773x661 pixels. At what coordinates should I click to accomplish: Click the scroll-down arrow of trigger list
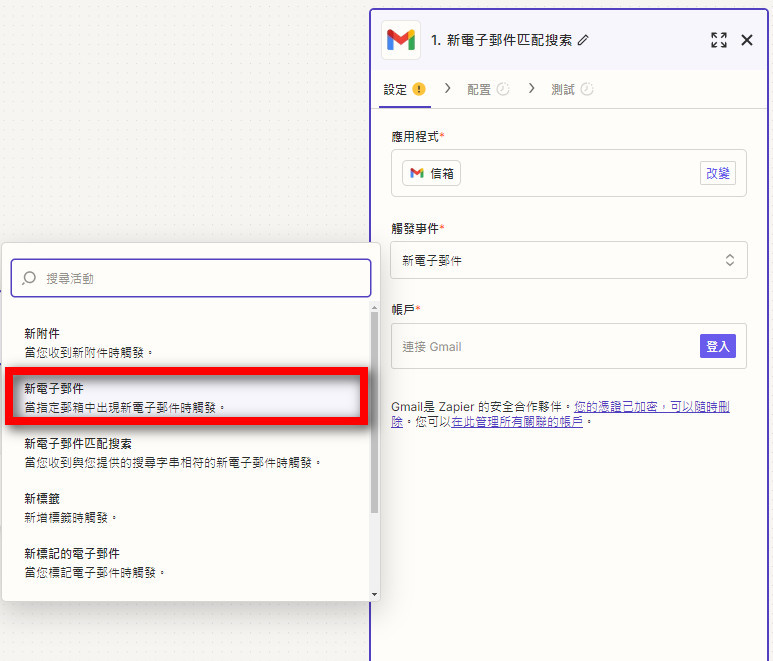point(375,594)
